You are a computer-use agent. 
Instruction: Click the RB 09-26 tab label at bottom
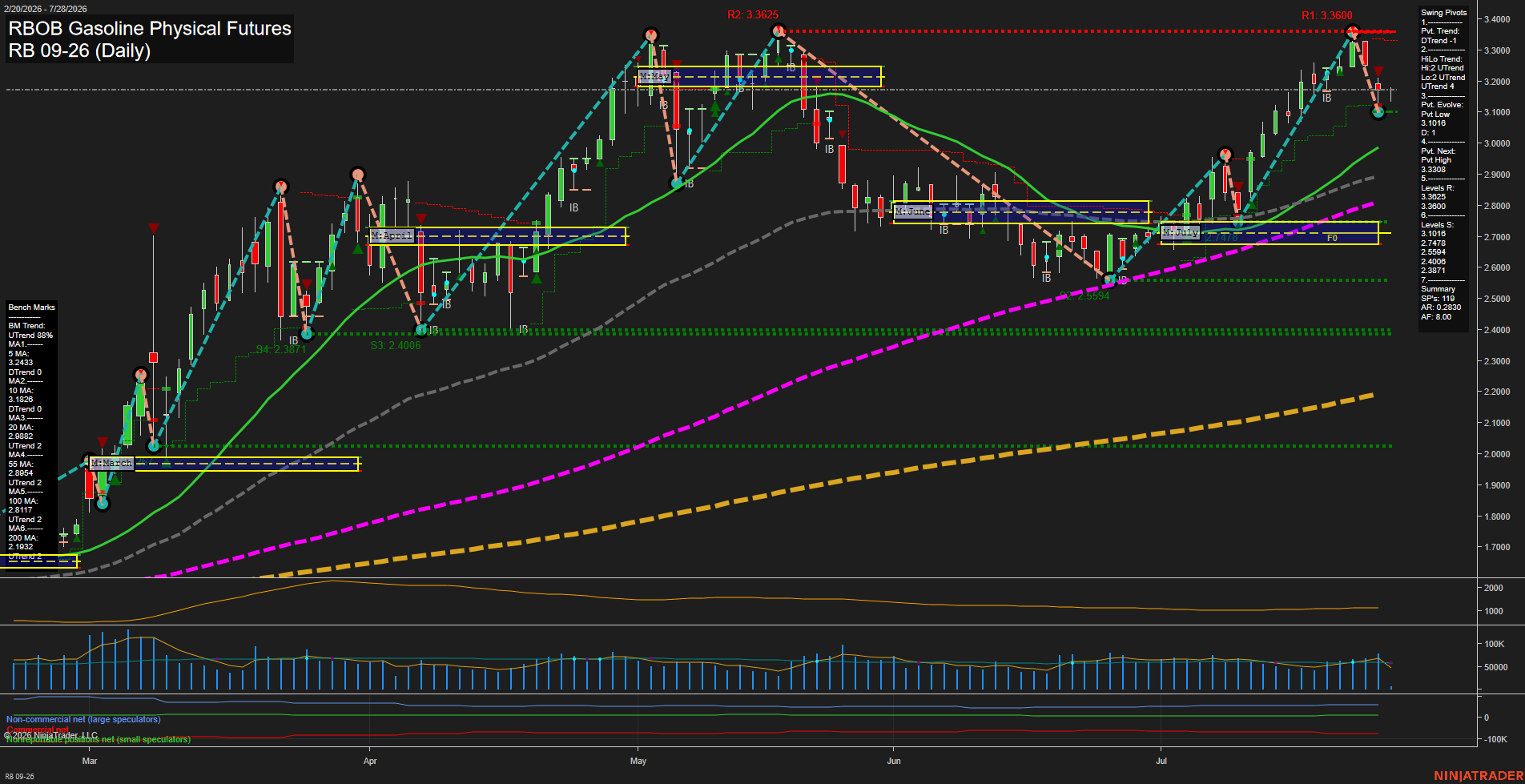click(x=19, y=777)
